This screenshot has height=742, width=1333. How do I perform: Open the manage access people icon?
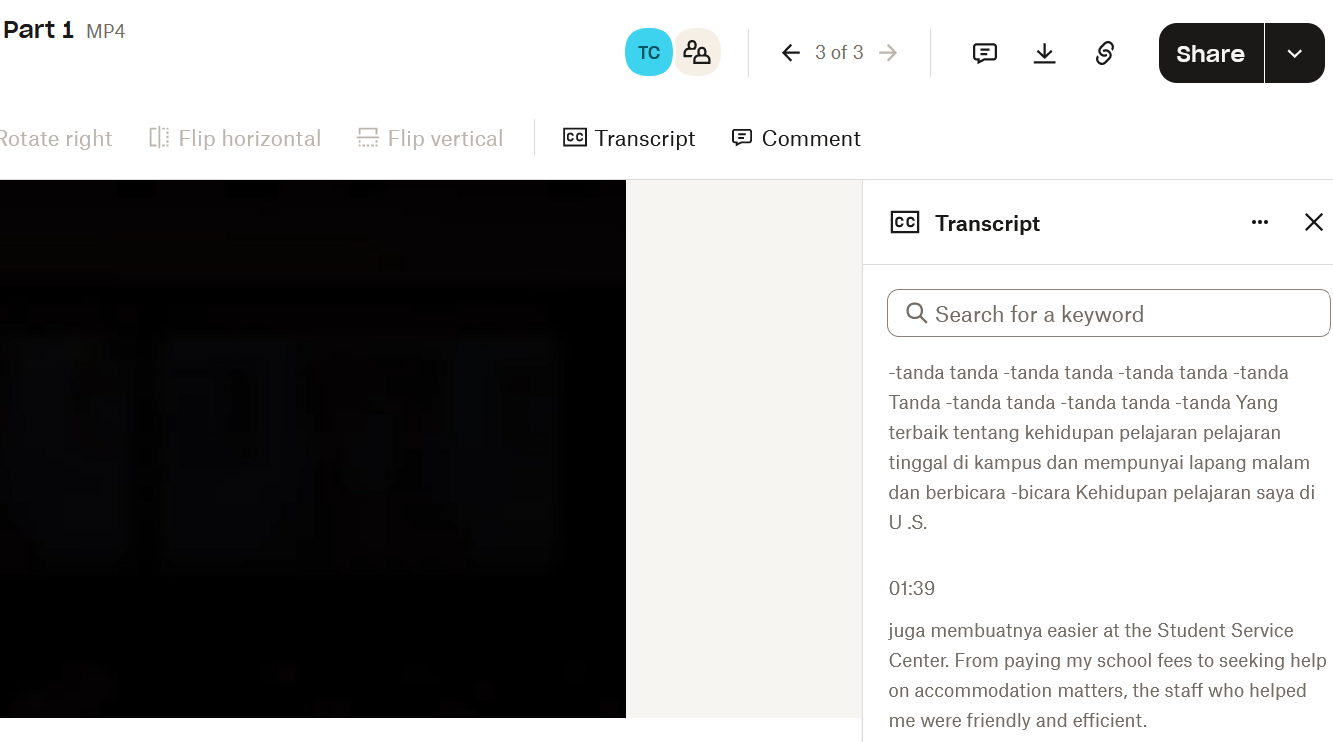[697, 52]
